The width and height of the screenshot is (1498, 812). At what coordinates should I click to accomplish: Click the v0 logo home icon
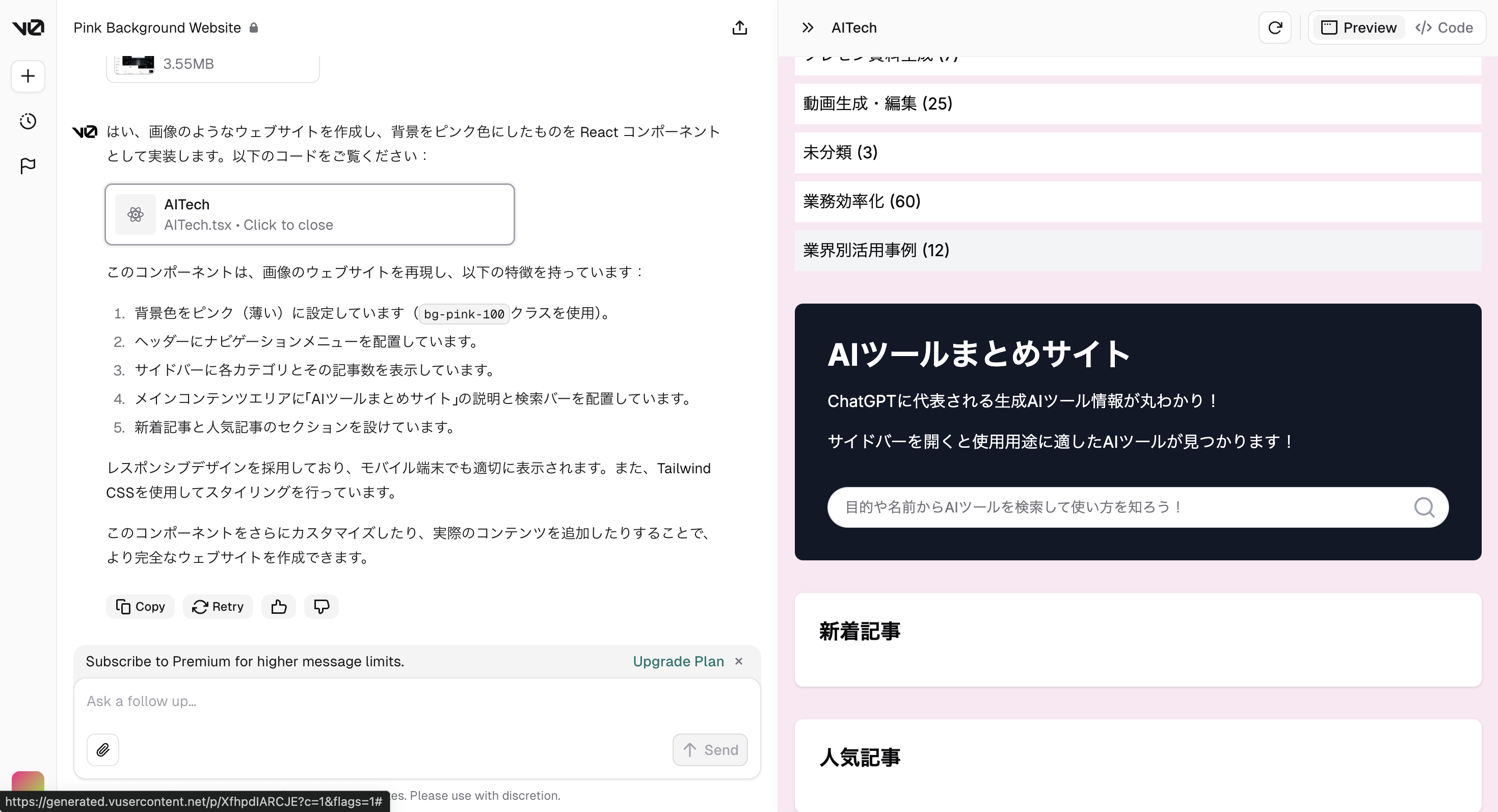pyautogui.click(x=28, y=28)
